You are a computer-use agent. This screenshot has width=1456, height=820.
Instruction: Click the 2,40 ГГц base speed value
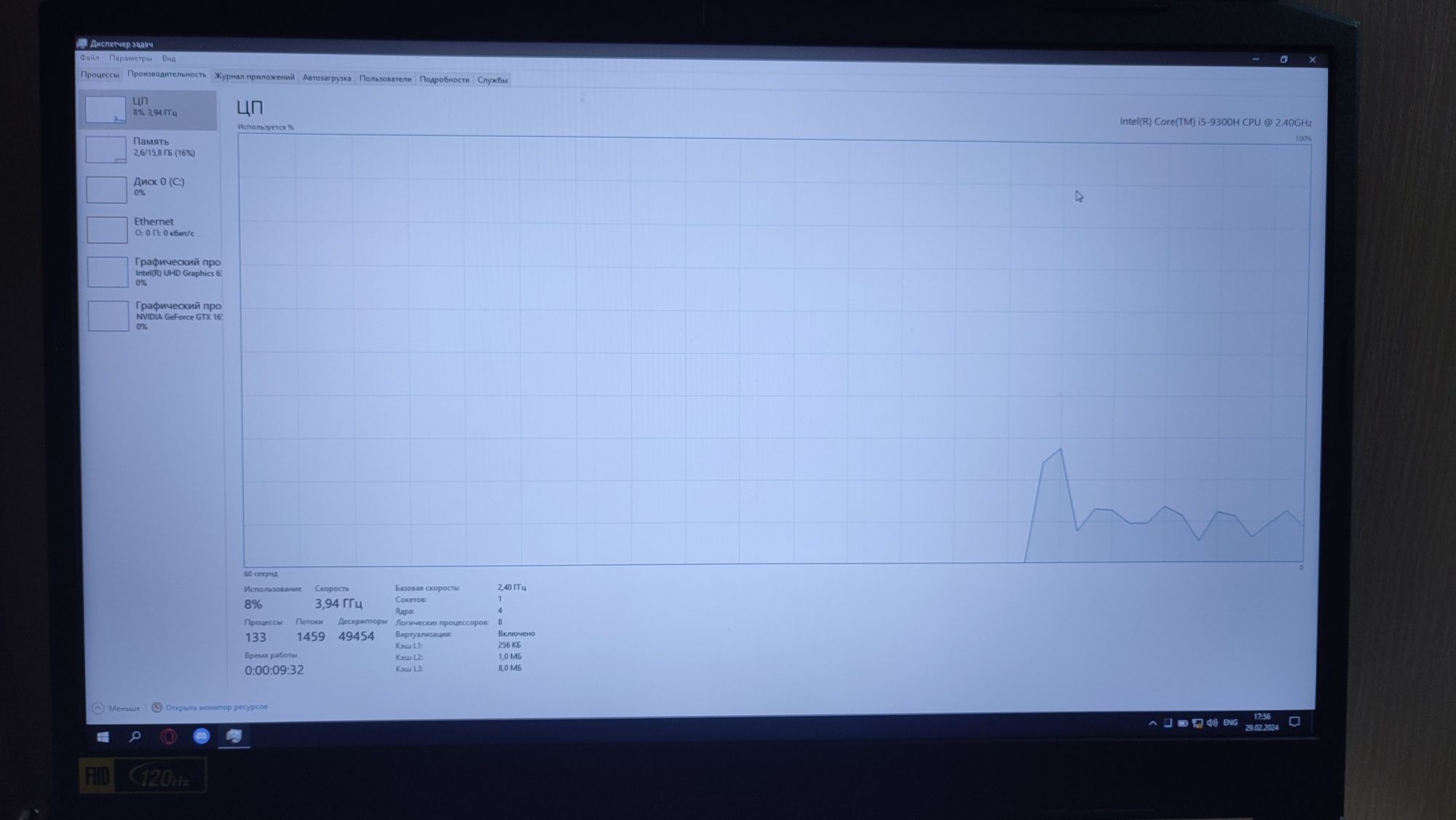(512, 587)
